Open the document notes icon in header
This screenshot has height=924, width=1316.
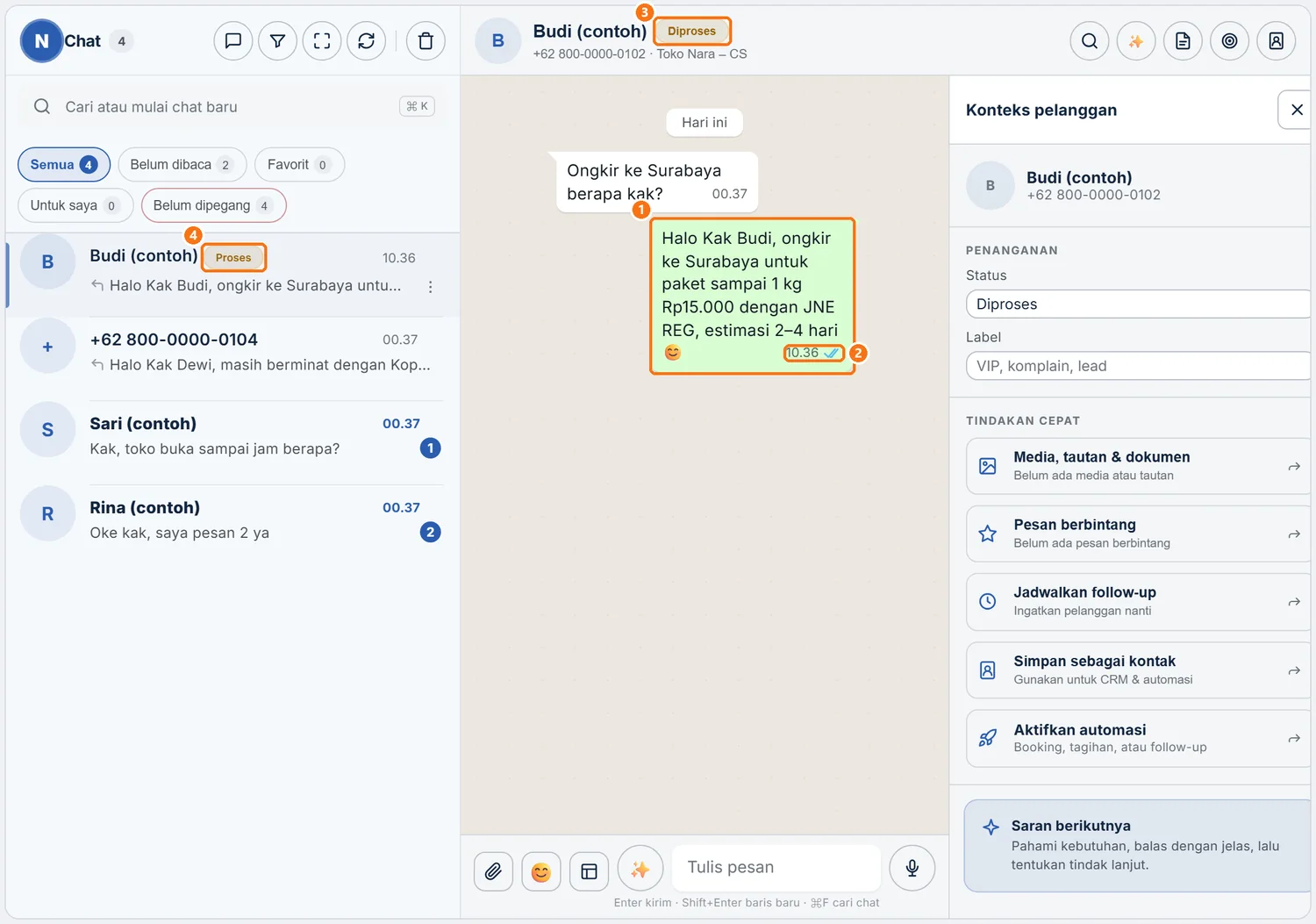coord(1183,40)
